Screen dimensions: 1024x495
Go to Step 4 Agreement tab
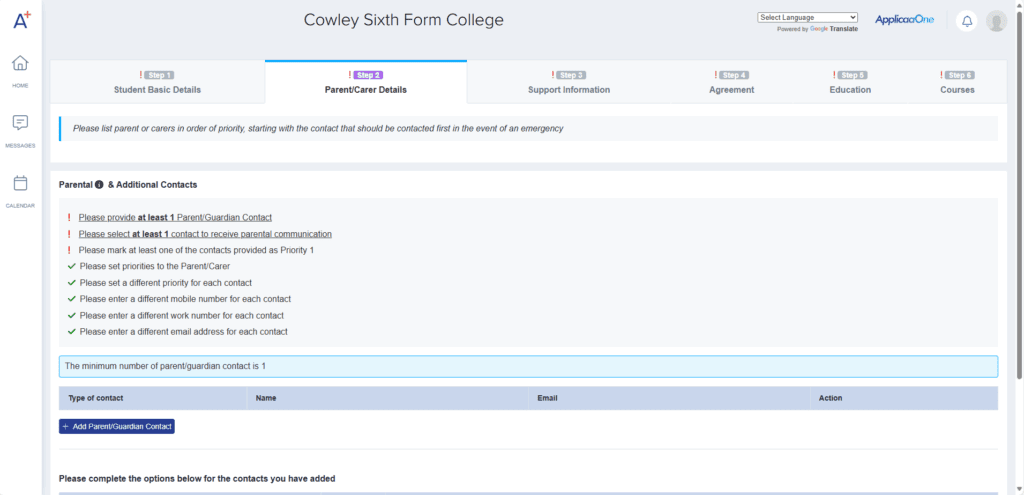click(x=732, y=82)
